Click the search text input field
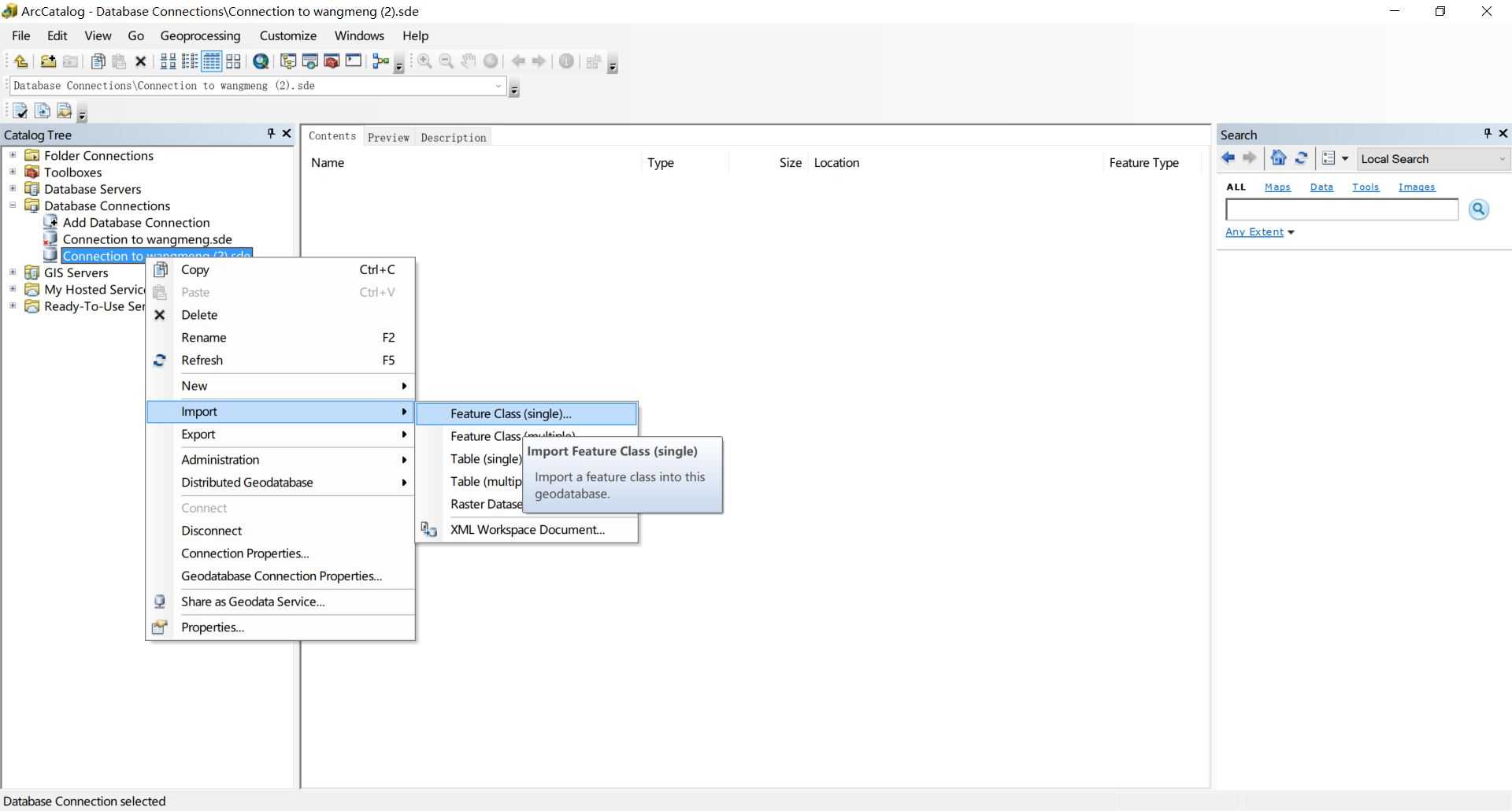The width and height of the screenshot is (1512, 811). [1342, 209]
